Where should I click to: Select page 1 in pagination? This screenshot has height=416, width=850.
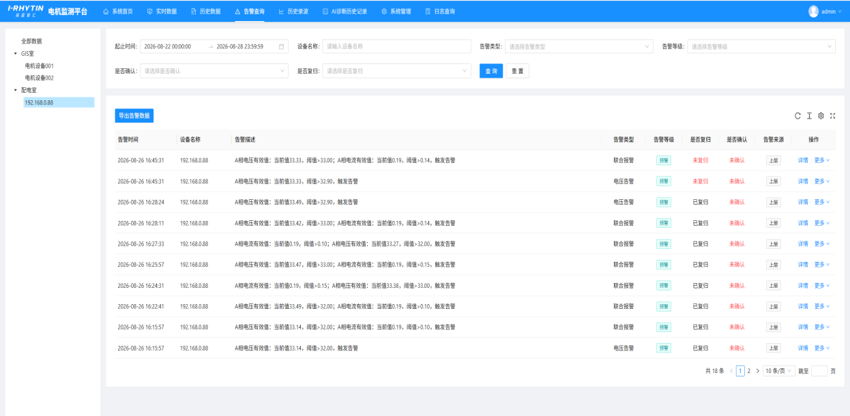(x=740, y=371)
